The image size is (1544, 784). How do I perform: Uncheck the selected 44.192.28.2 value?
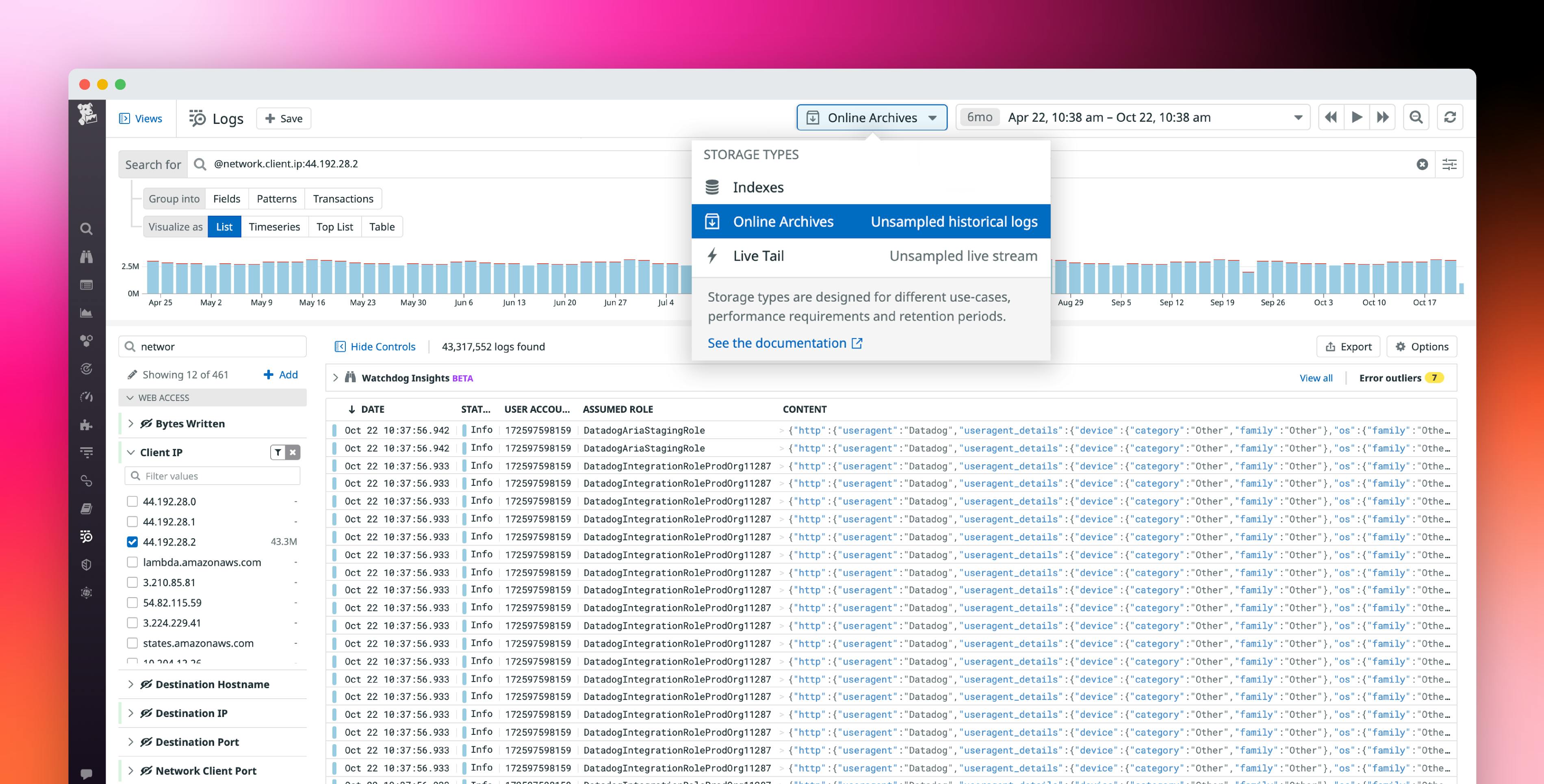coord(132,541)
